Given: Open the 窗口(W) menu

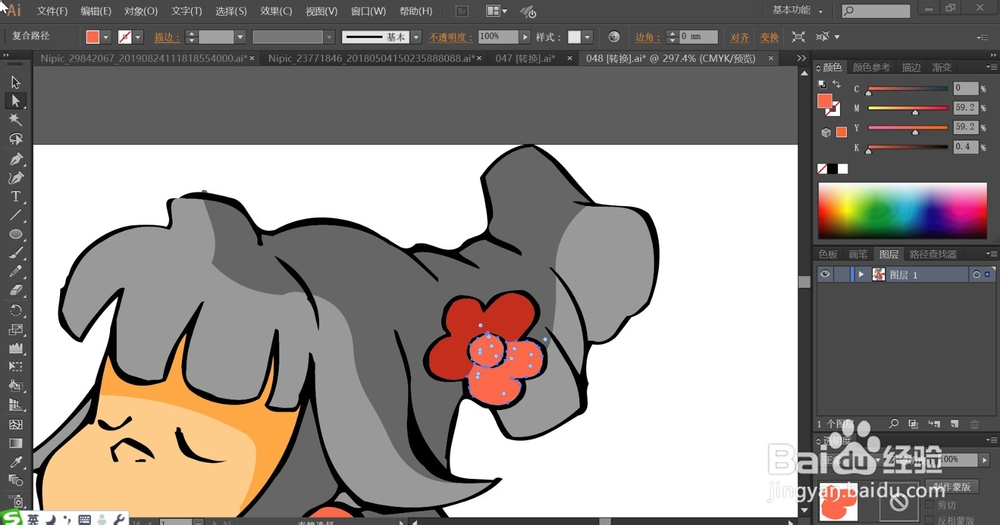Looking at the screenshot, I should (368, 11).
